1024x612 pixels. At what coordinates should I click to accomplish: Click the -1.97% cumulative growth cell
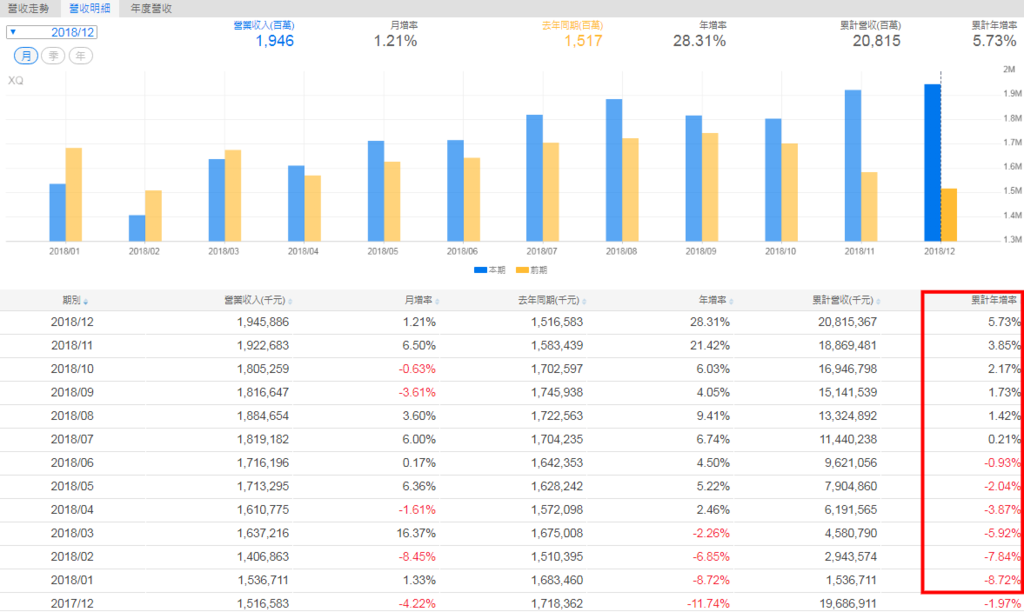(x=1002, y=604)
